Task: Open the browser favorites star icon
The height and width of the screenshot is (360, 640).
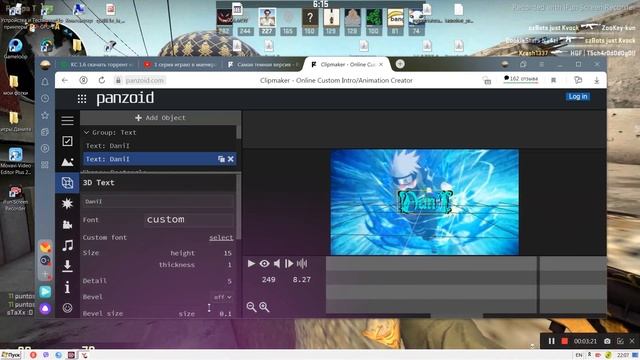Action: (45, 116)
